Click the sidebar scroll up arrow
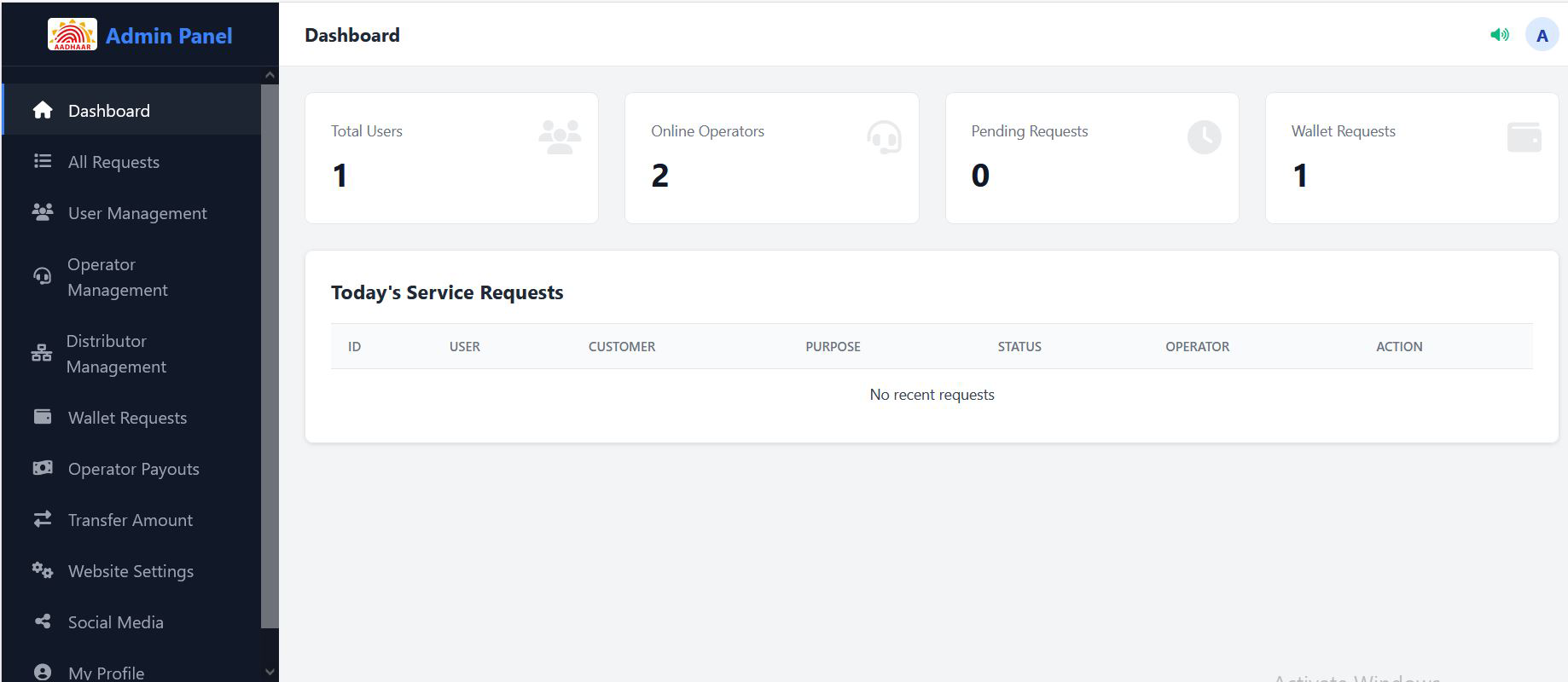The width and height of the screenshot is (1568, 682). coord(270,75)
